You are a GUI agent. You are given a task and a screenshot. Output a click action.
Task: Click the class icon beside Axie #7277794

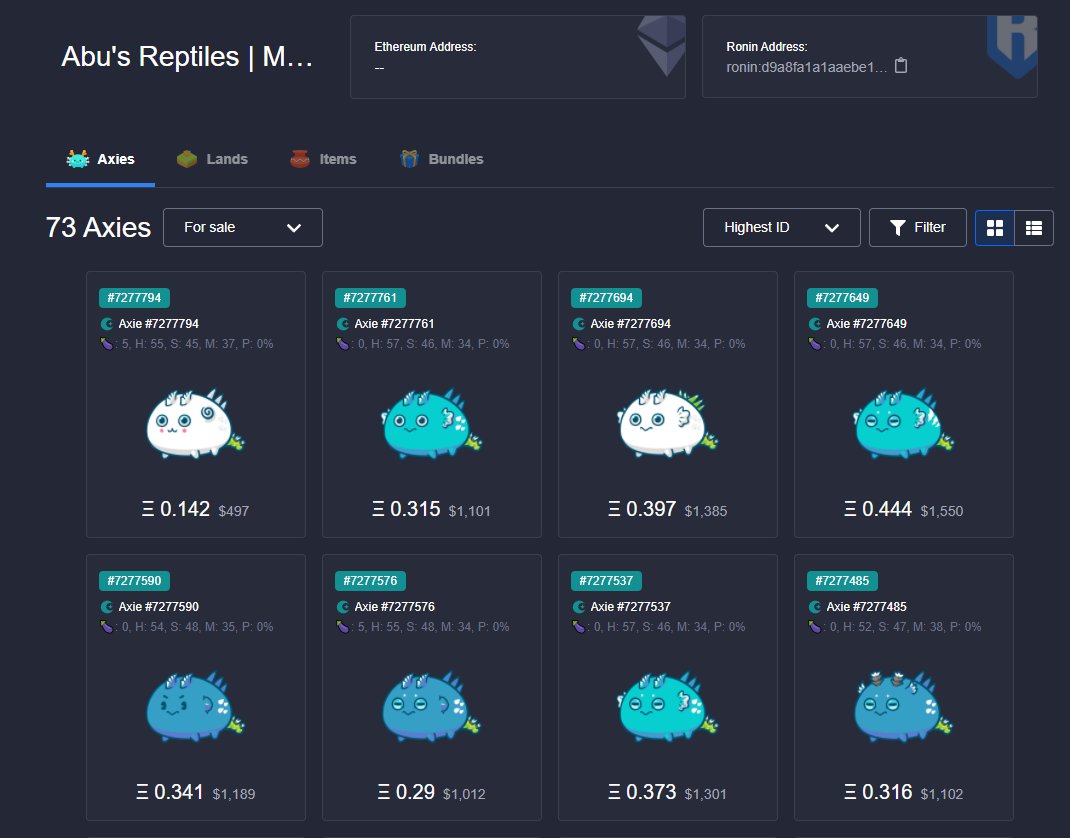tap(106, 323)
